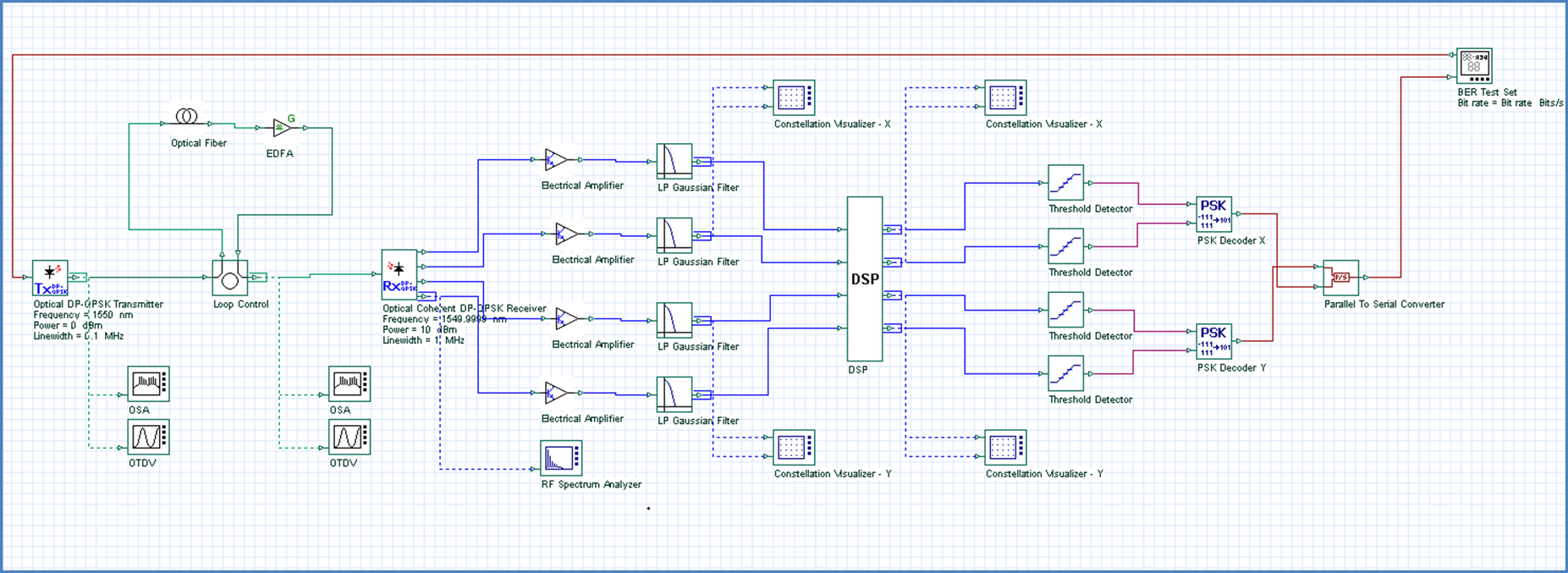Open Constellation Visualizer - X before the DSP
Screen dimensions: 1568x573
point(794,98)
